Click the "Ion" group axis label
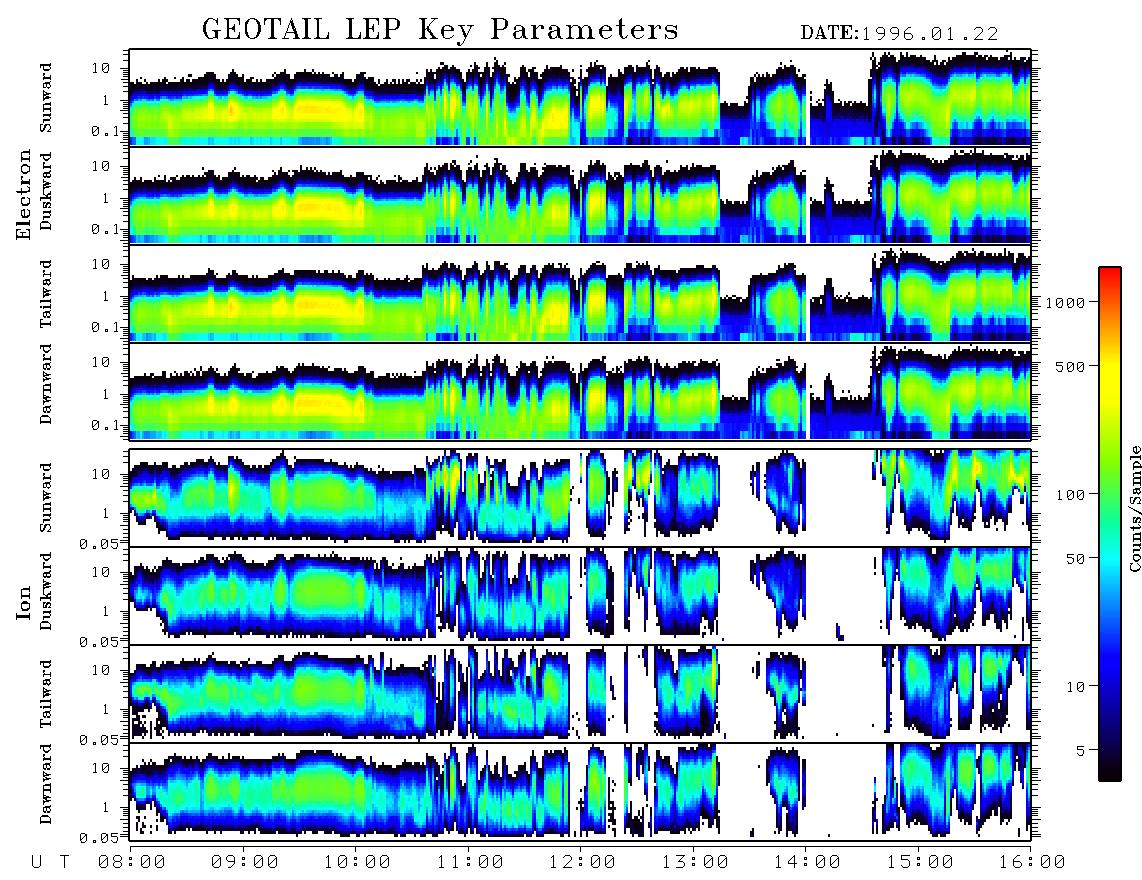 pos(24,603)
